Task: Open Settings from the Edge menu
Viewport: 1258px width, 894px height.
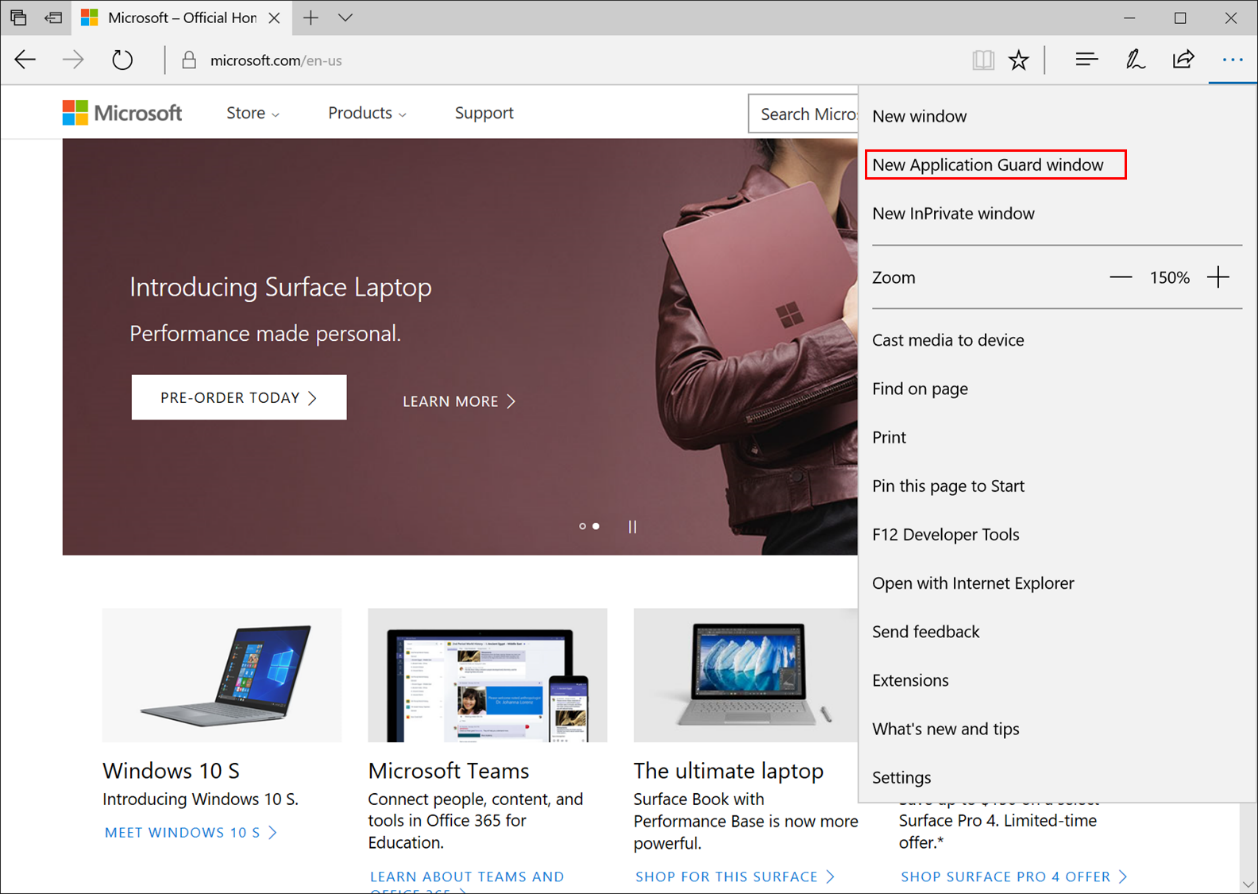Action: [x=901, y=777]
